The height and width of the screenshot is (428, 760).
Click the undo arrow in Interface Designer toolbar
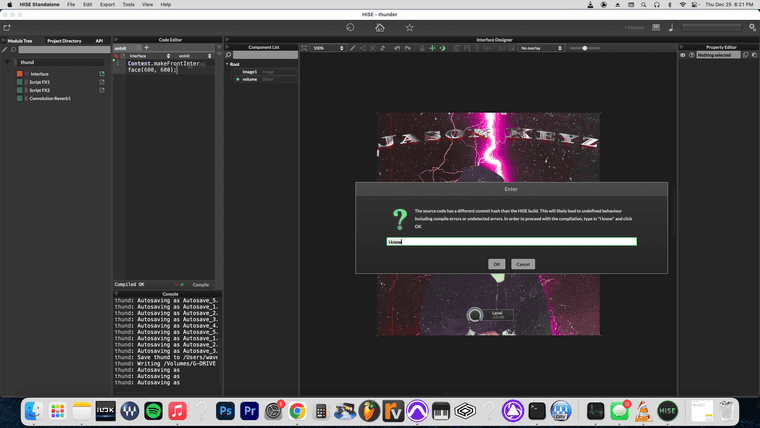click(397, 48)
